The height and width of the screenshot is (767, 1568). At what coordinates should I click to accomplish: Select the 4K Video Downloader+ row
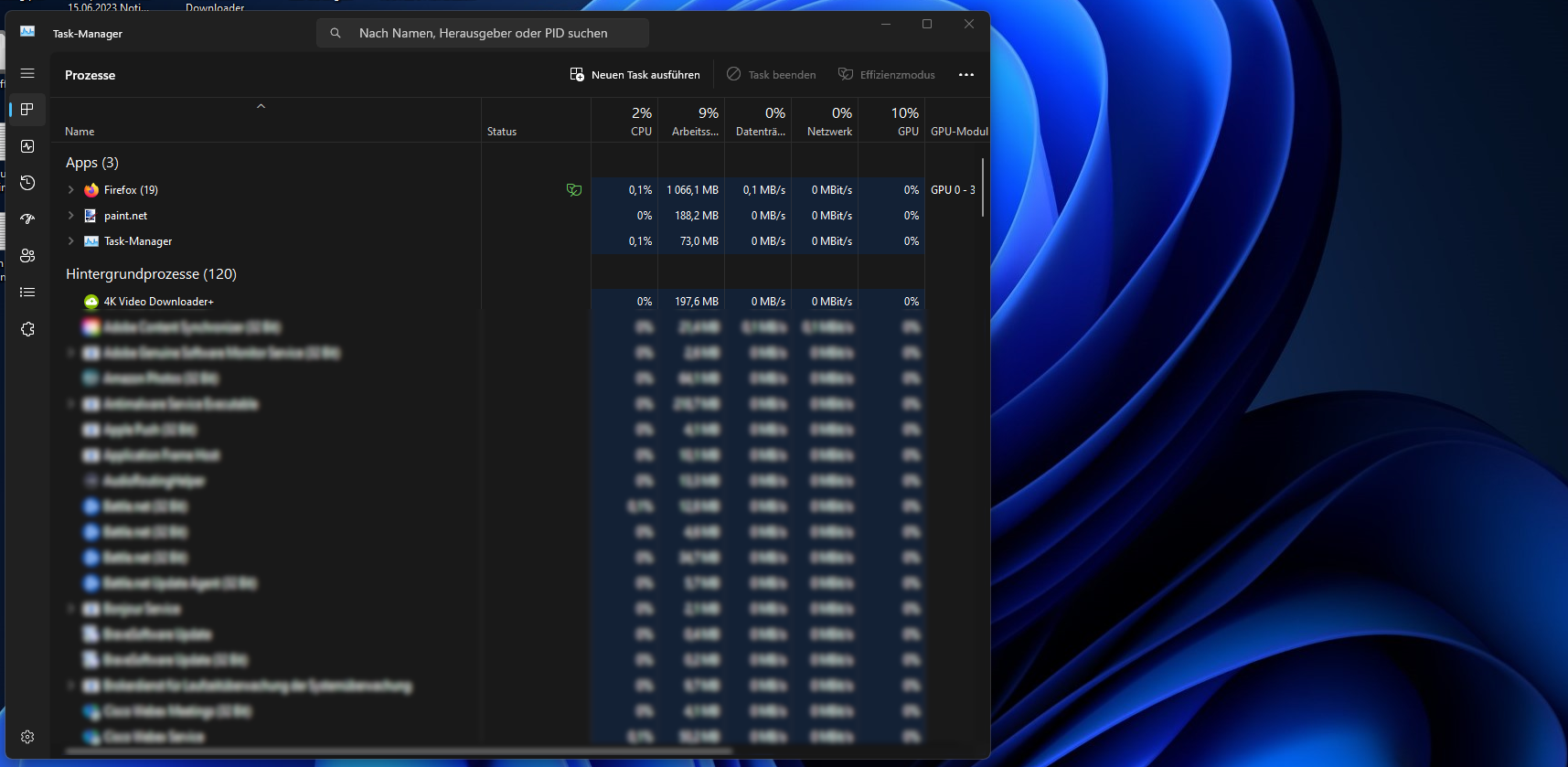pyautogui.click(x=519, y=302)
